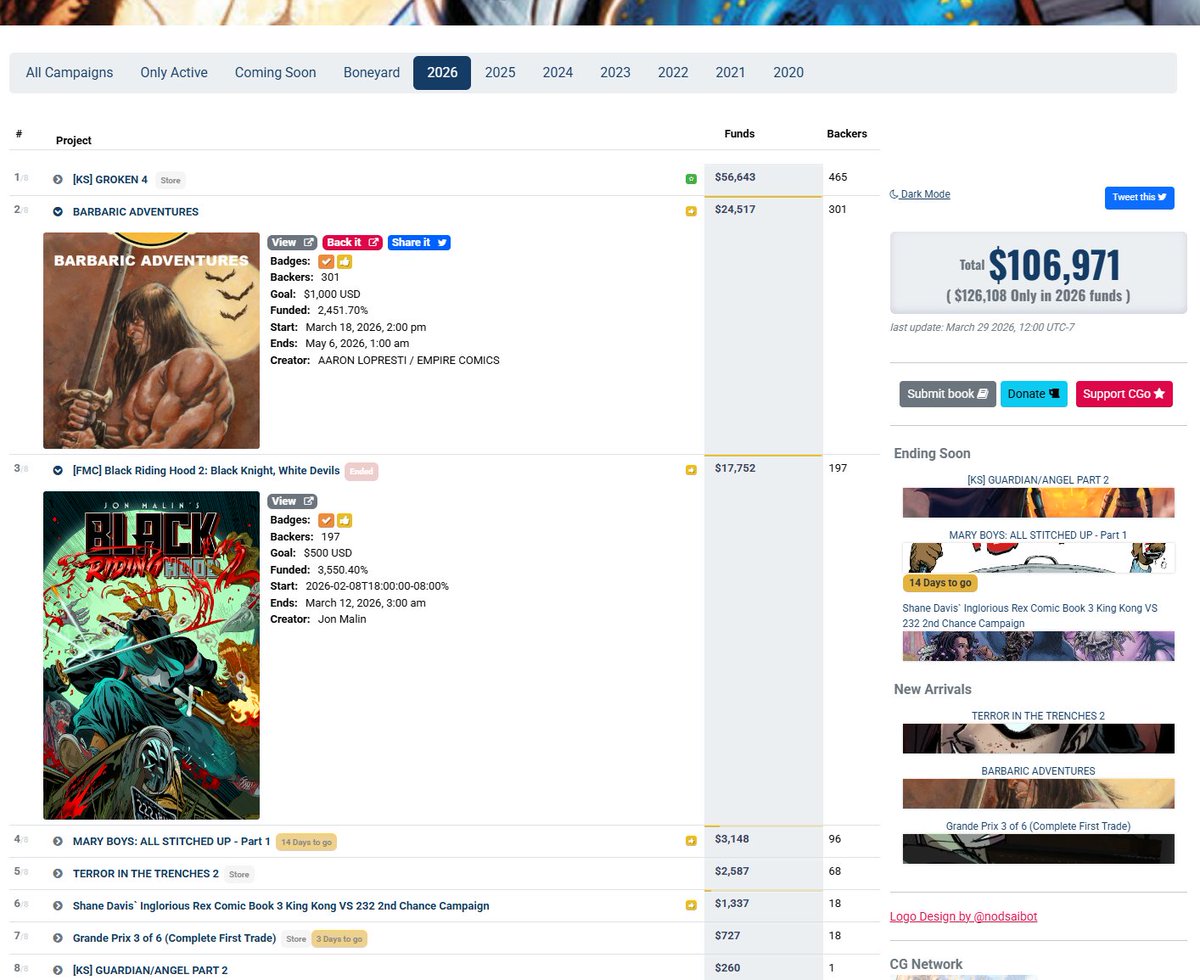Select the Only Active tab

174,73
